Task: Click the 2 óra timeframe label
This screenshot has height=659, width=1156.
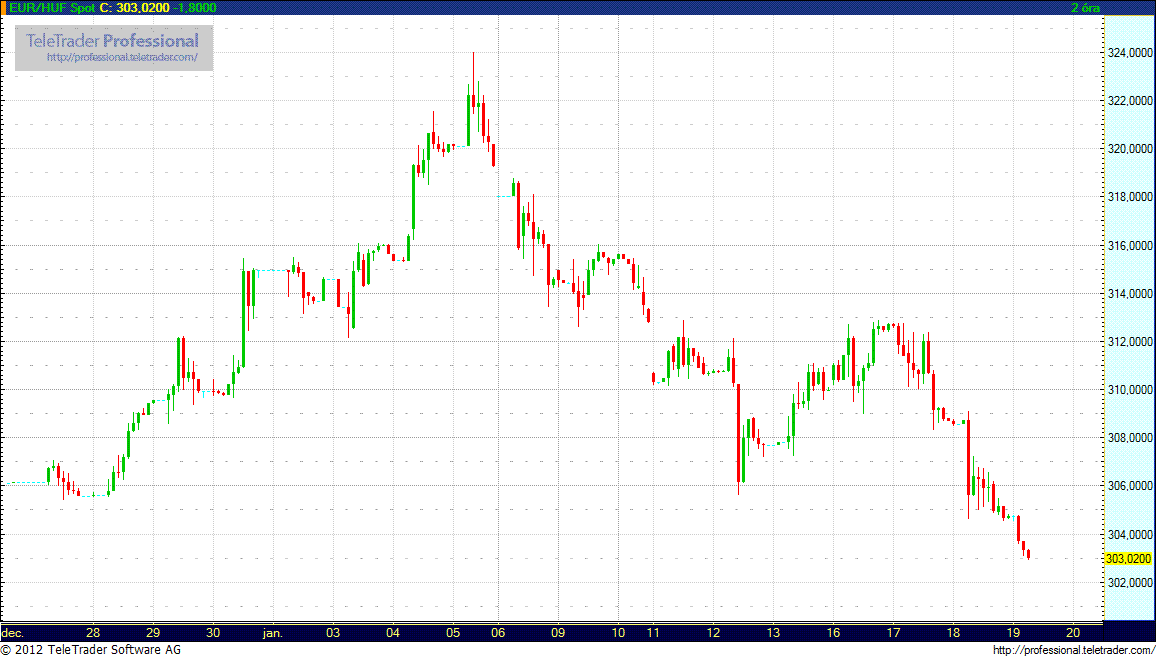Action: coord(1087,7)
